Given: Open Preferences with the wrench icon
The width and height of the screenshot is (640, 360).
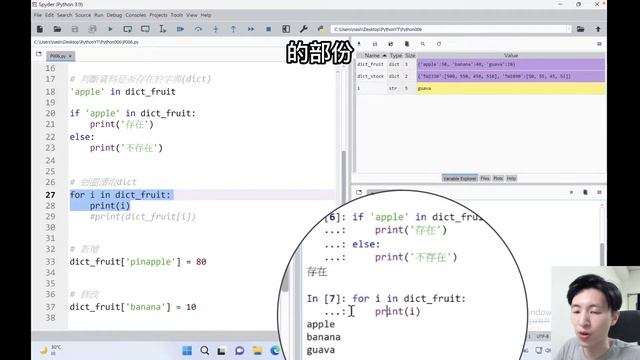Looking at the screenshot, I should (303, 29).
